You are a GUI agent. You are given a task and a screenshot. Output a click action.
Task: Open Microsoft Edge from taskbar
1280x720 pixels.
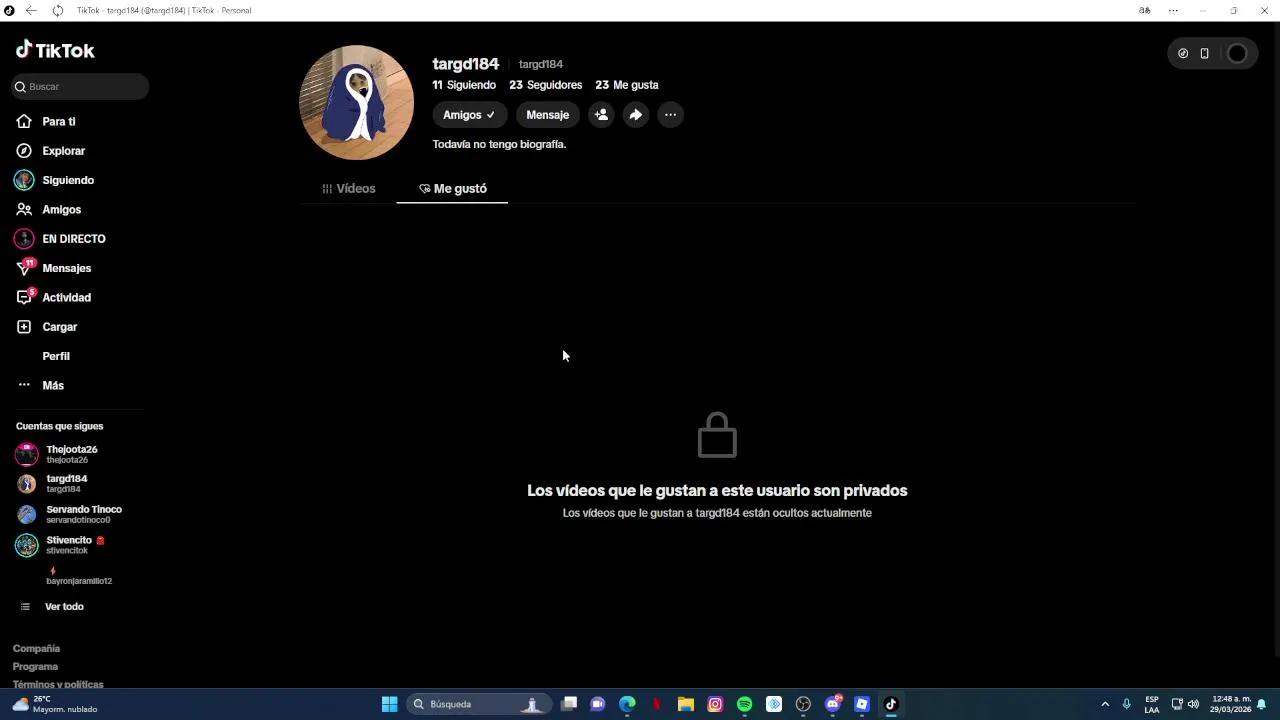(627, 704)
